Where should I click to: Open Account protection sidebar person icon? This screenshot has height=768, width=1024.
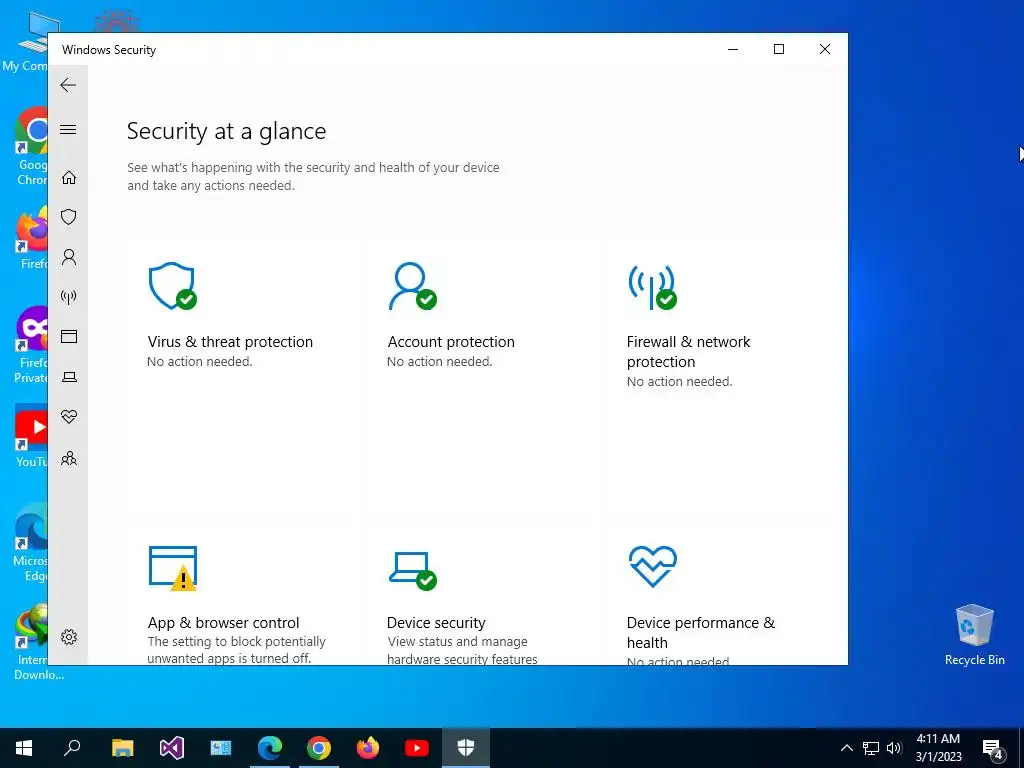[69, 257]
